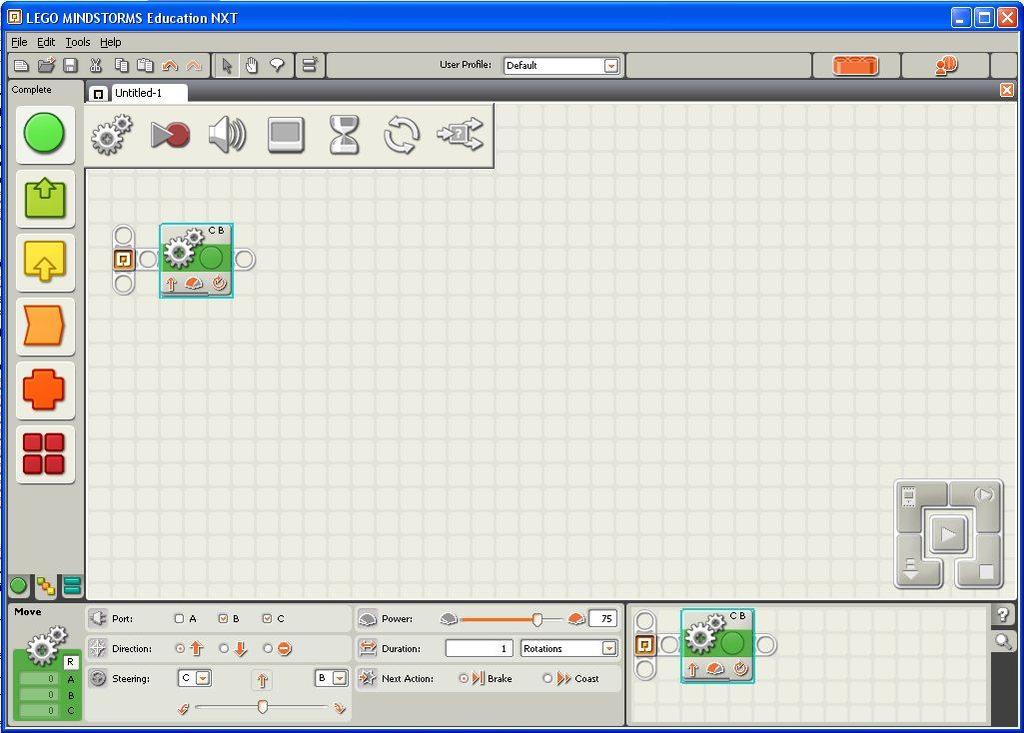Click Download and Run Selected button
The width and height of the screenshot is (1024, 733).
(x=983, y=495)
